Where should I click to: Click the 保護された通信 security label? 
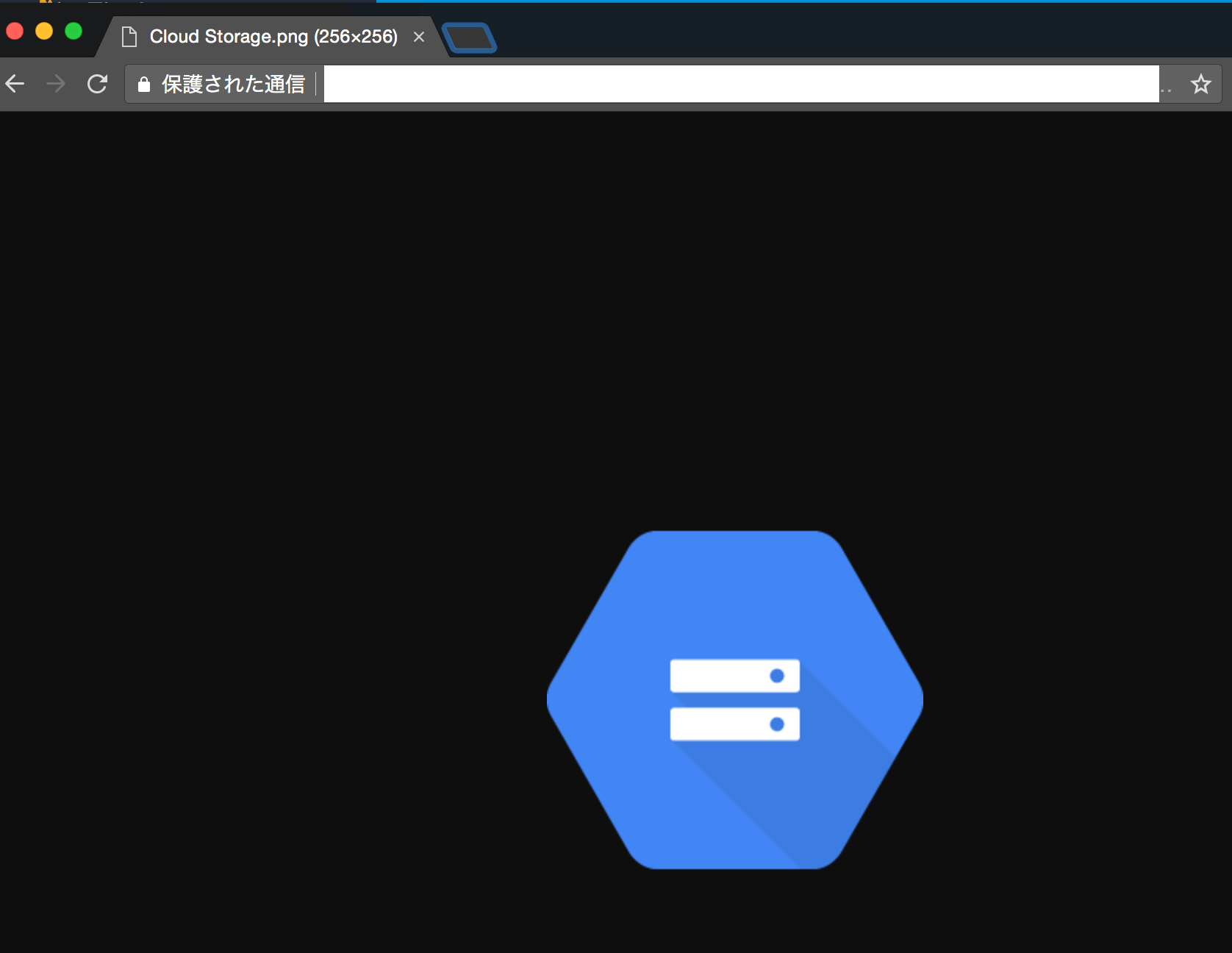pos(233,84)
